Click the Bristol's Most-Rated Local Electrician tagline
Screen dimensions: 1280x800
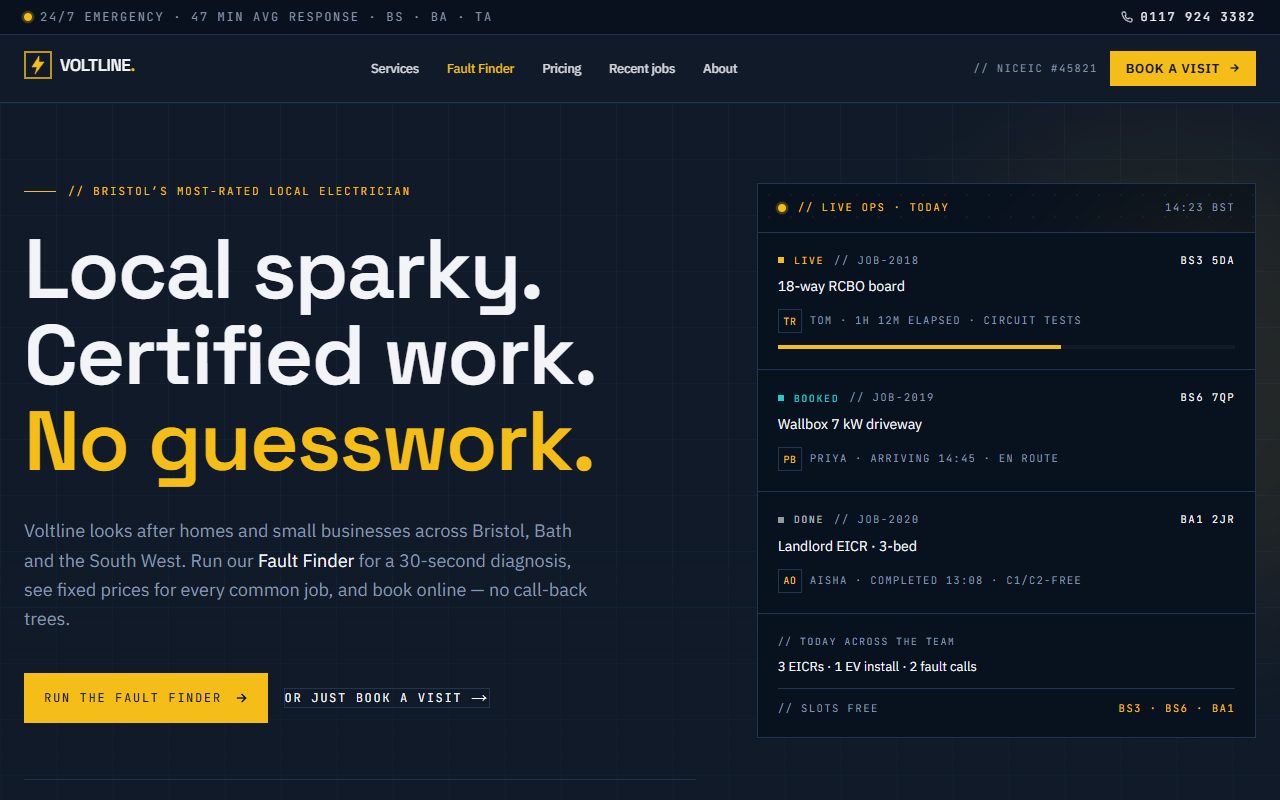click(239, 191)
